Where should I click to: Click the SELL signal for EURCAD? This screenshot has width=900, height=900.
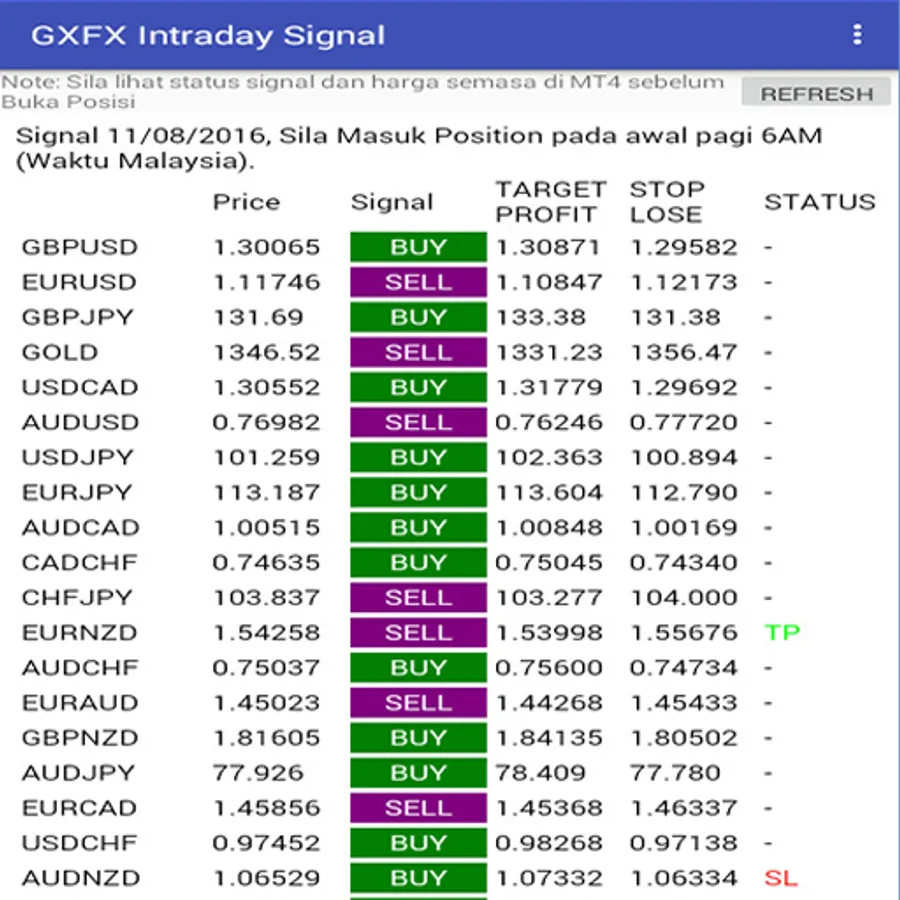[418, 808]
